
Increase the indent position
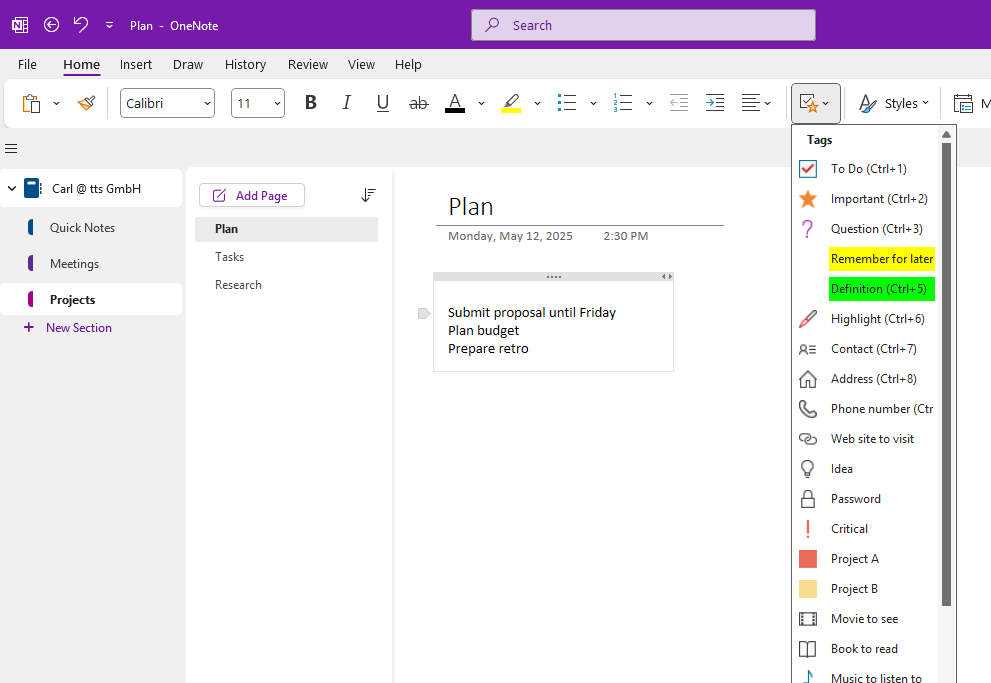[715, 102]
